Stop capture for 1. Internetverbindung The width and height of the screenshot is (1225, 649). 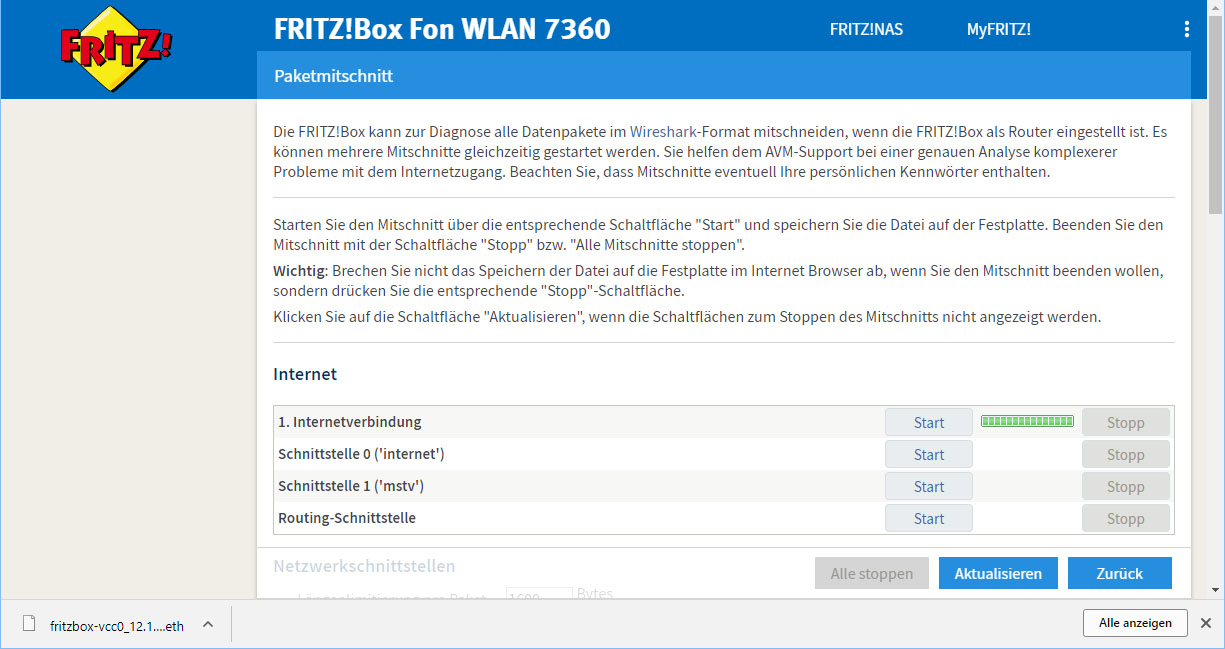point(1125,422)
